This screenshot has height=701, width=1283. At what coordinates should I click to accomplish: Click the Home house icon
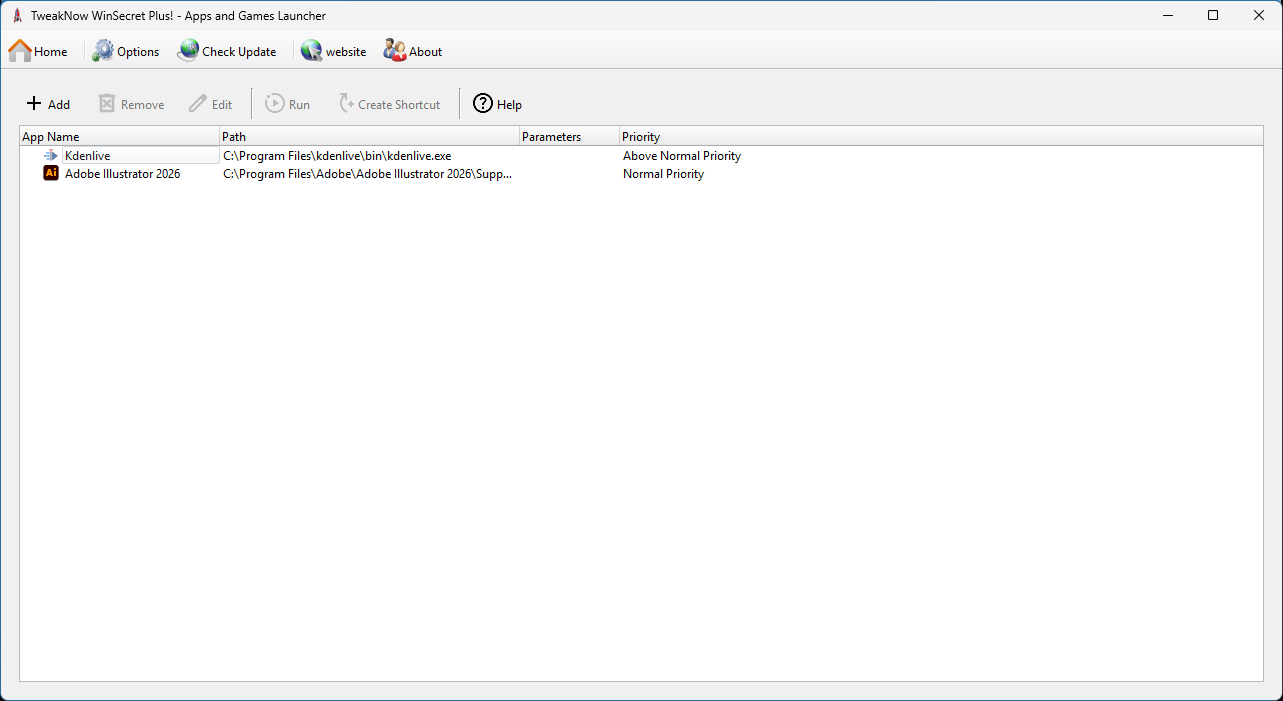click(20, 51)
